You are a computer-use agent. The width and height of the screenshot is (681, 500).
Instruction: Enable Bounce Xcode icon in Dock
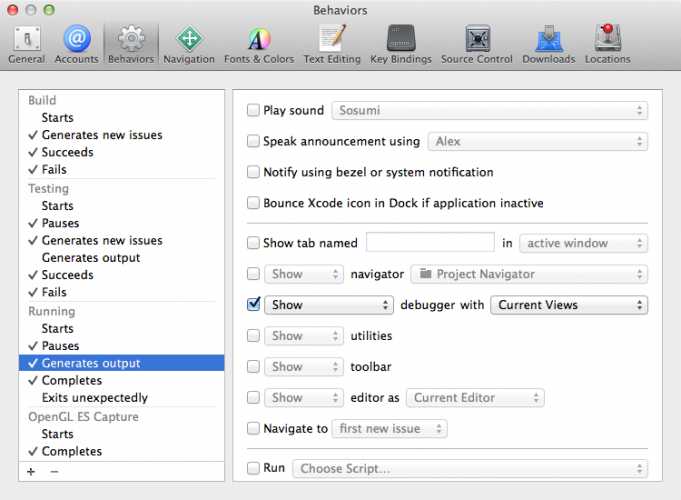coord(253,202)
